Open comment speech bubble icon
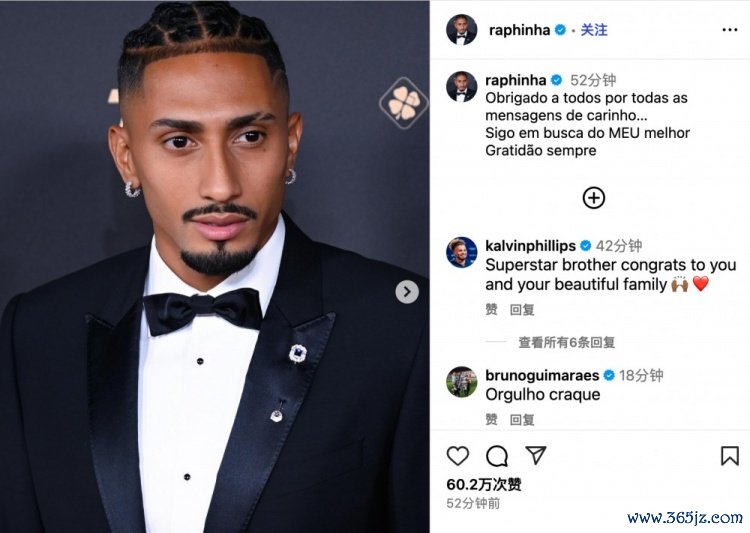Viewport: 750px width, 533px height. pyautogui.click(x=497, y=456)
